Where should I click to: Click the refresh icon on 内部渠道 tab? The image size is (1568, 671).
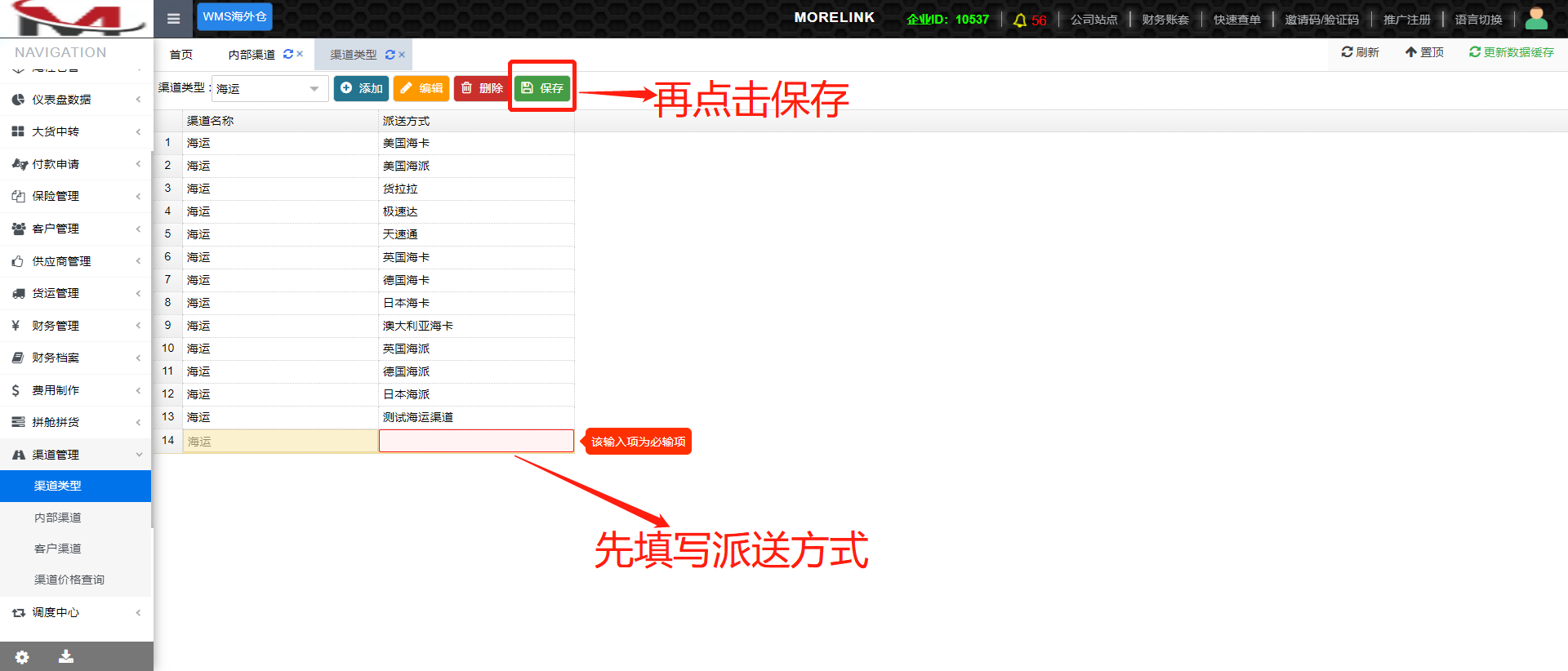[288, 54]
